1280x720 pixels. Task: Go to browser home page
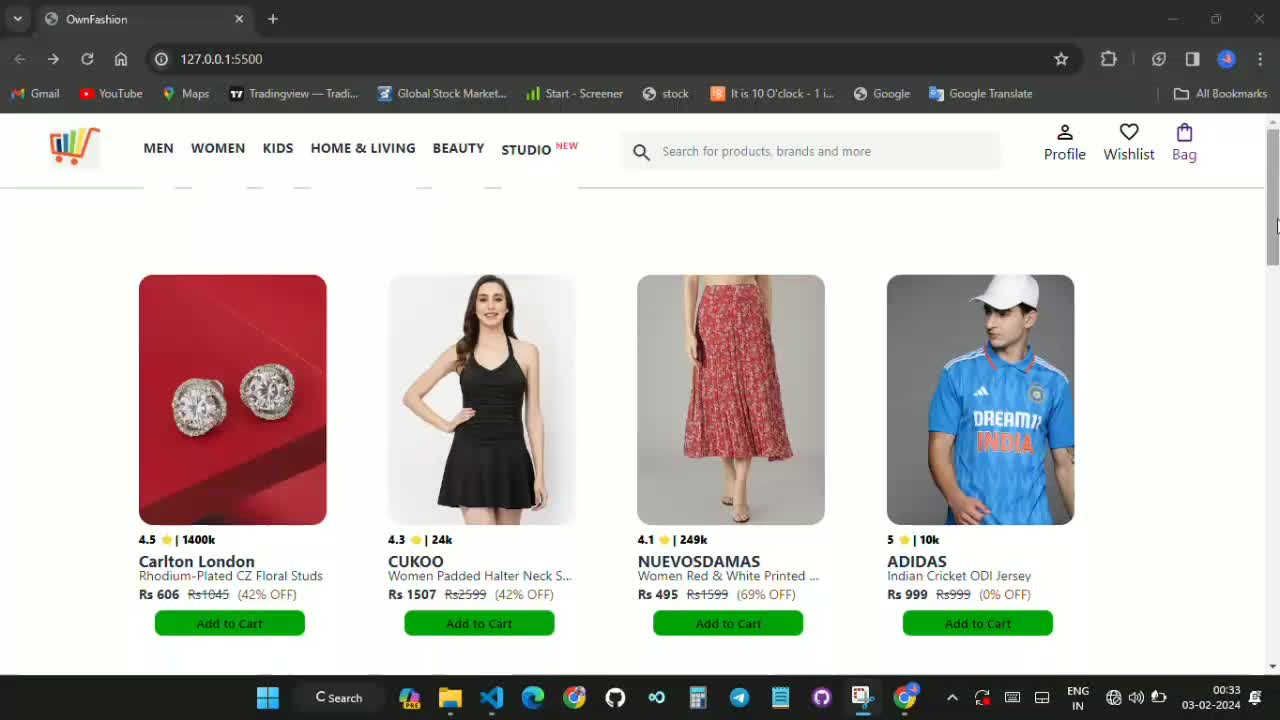[121, 59]
